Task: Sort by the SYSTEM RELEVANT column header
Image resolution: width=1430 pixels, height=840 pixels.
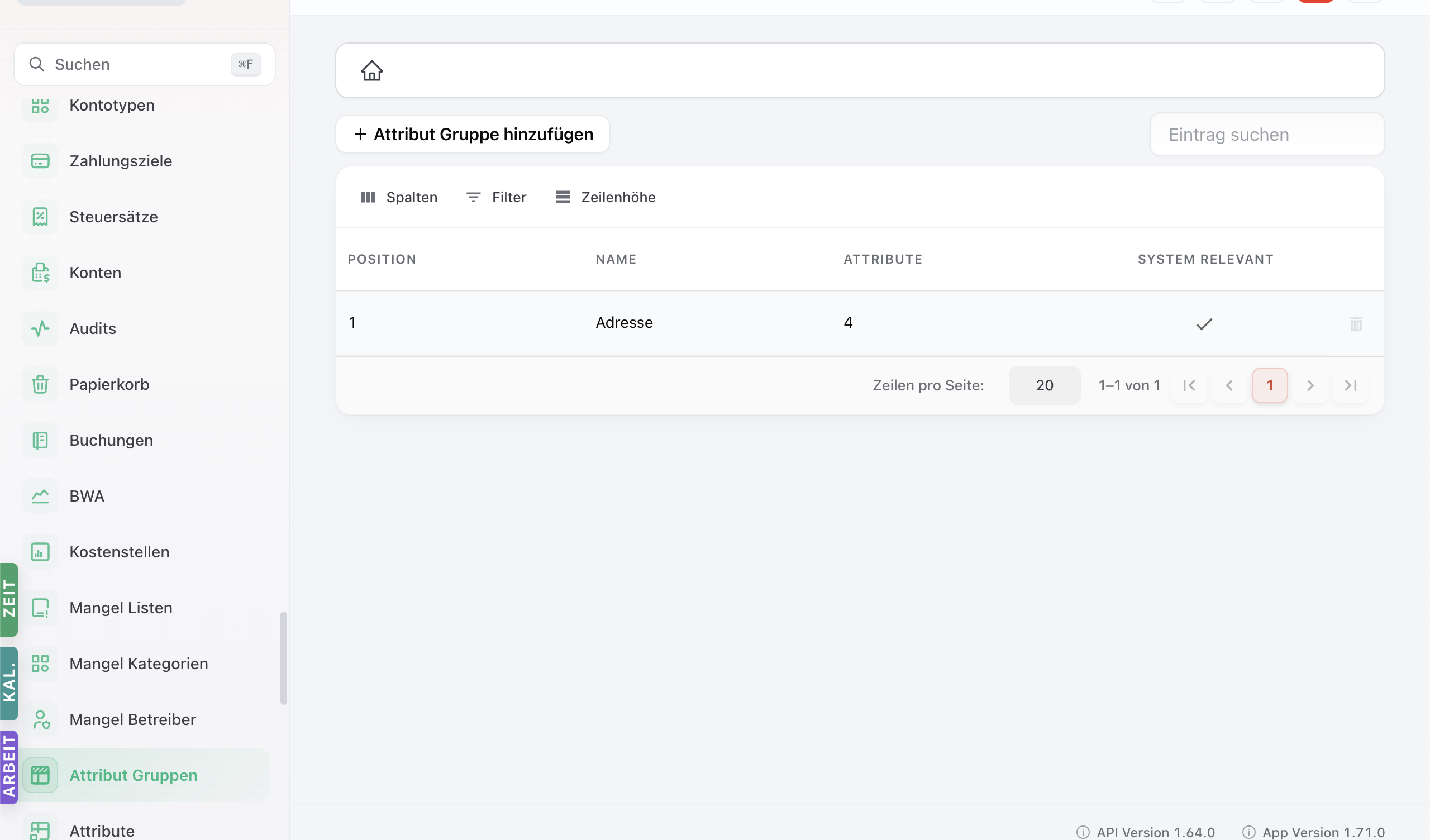Action: [1205, 259]
